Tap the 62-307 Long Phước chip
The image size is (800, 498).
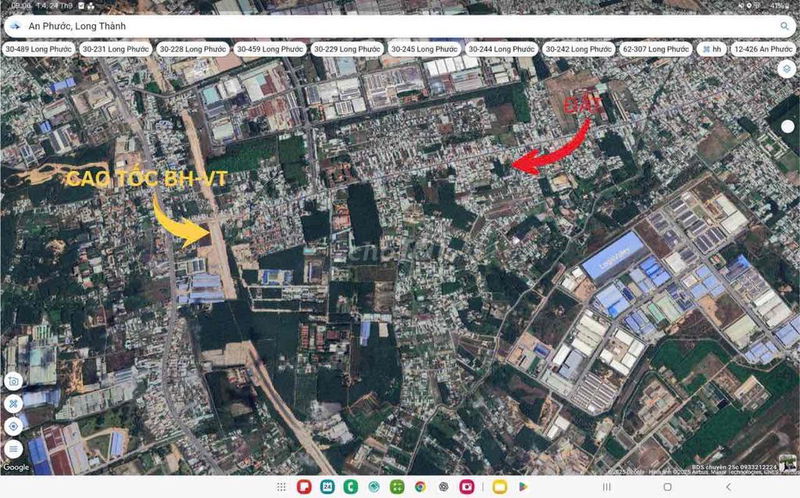pos(655,48)
